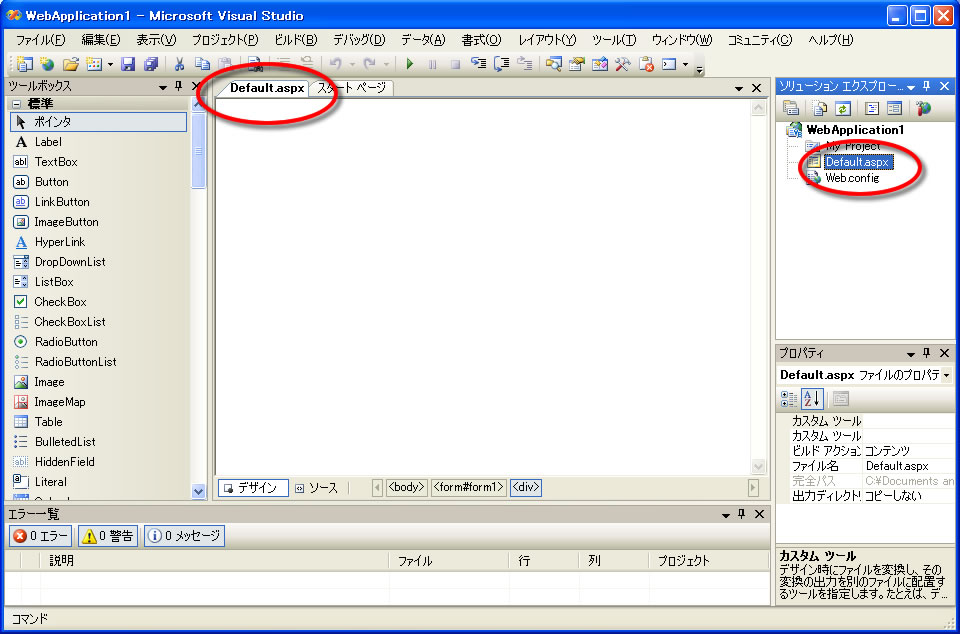Open Solution Explorer from the toolbar icon
Viewport: 960px width, 634px height.
point(553,64)
